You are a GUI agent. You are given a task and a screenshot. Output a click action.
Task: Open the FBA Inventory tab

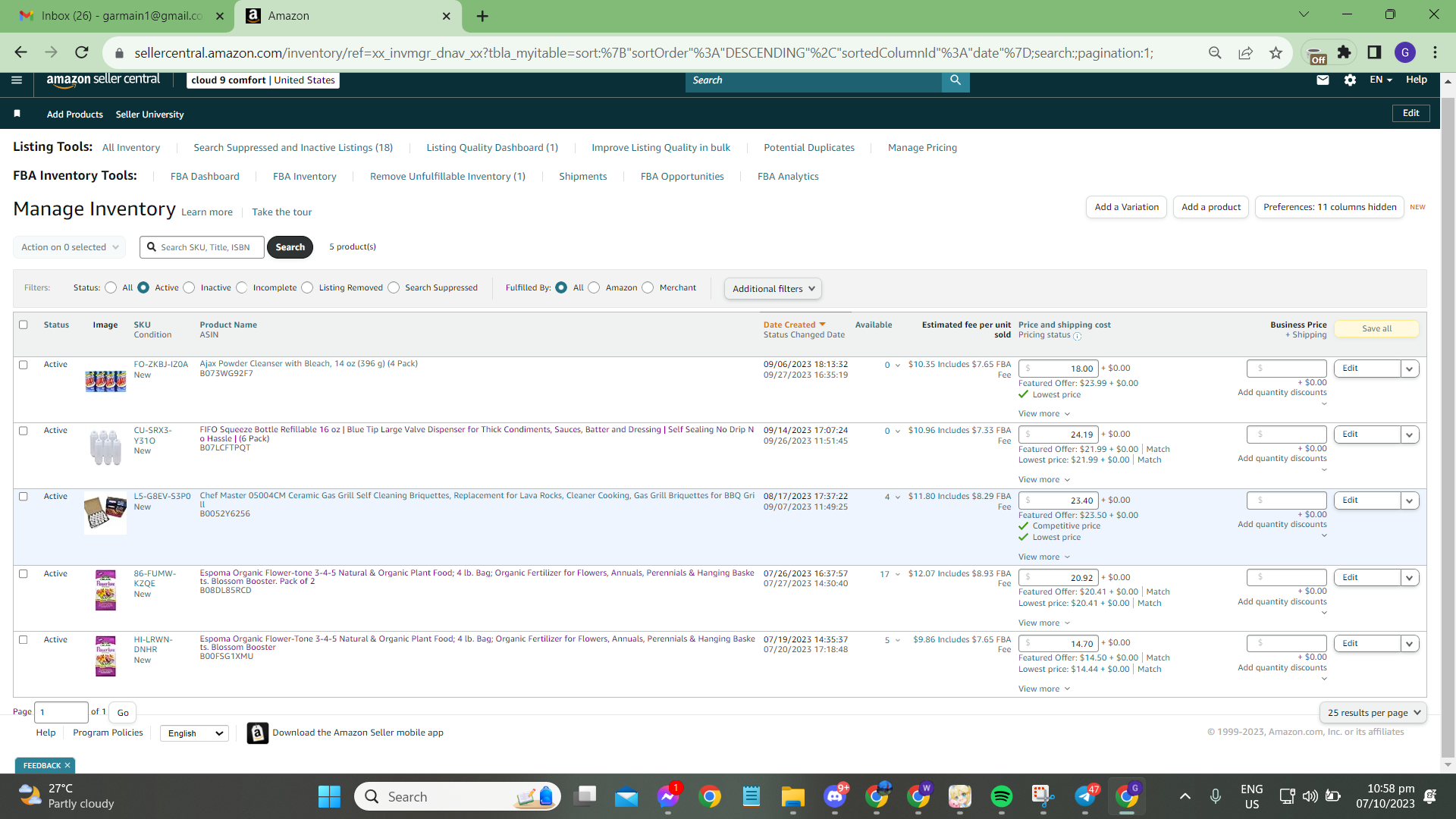[x=305, y=177]
